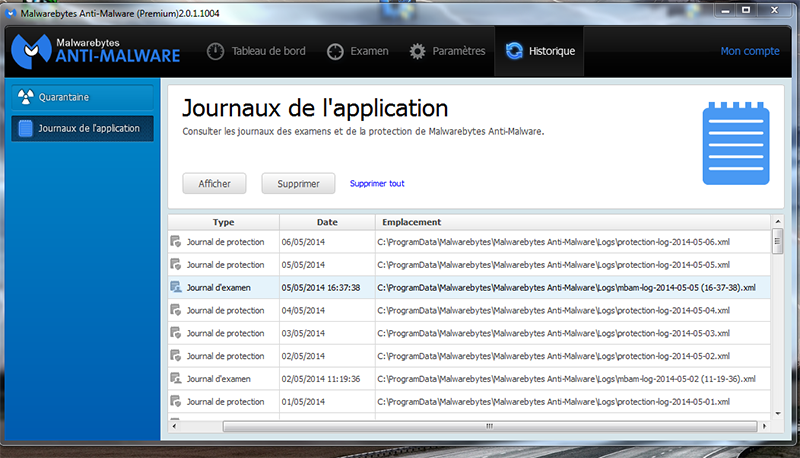Viewport: 800px width, 458px height.
Task: Click the Malwarebytes Anti-Malware logo
Action: click(x=96, y=51)
